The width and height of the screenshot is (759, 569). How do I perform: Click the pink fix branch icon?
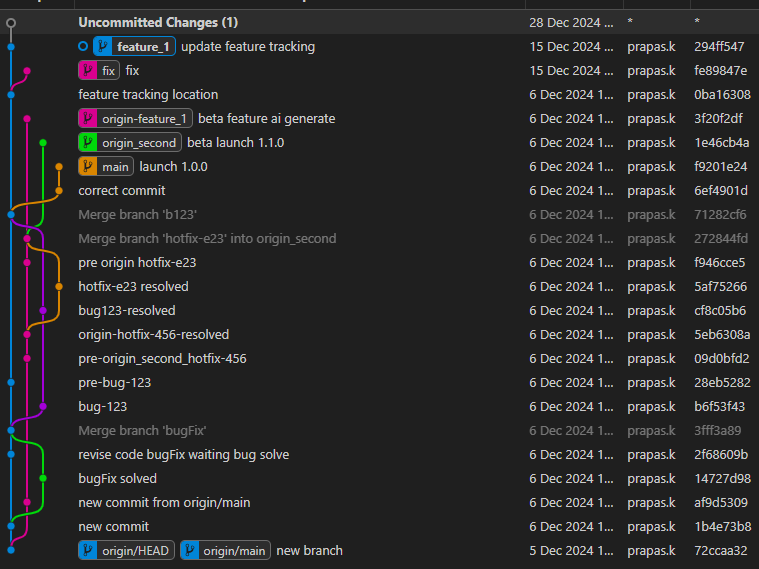coord(88,71)
